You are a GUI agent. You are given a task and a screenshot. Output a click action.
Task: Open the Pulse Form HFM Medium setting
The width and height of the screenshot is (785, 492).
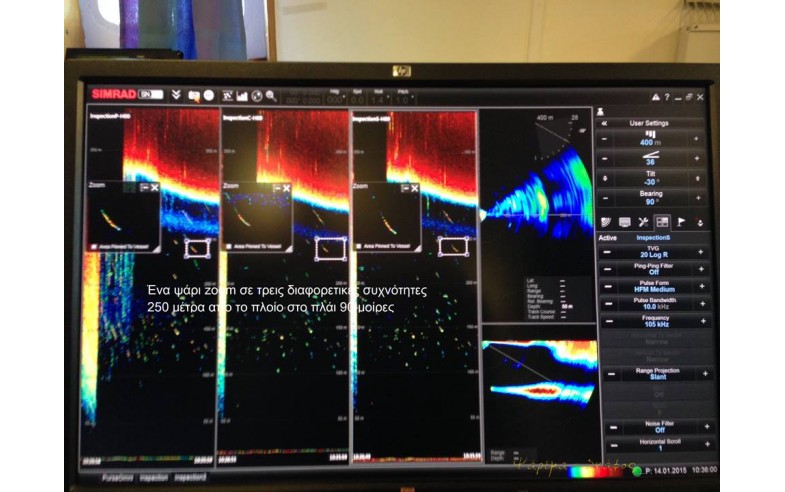654,286
